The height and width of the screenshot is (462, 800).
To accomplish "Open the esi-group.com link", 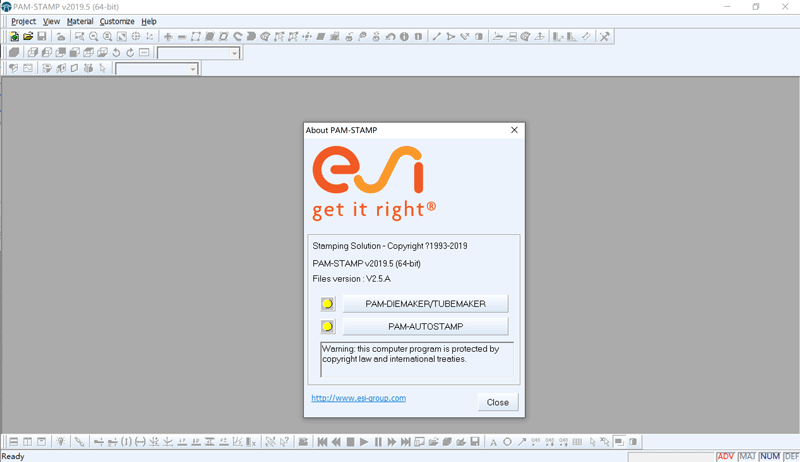I will [x=359, y=398].
